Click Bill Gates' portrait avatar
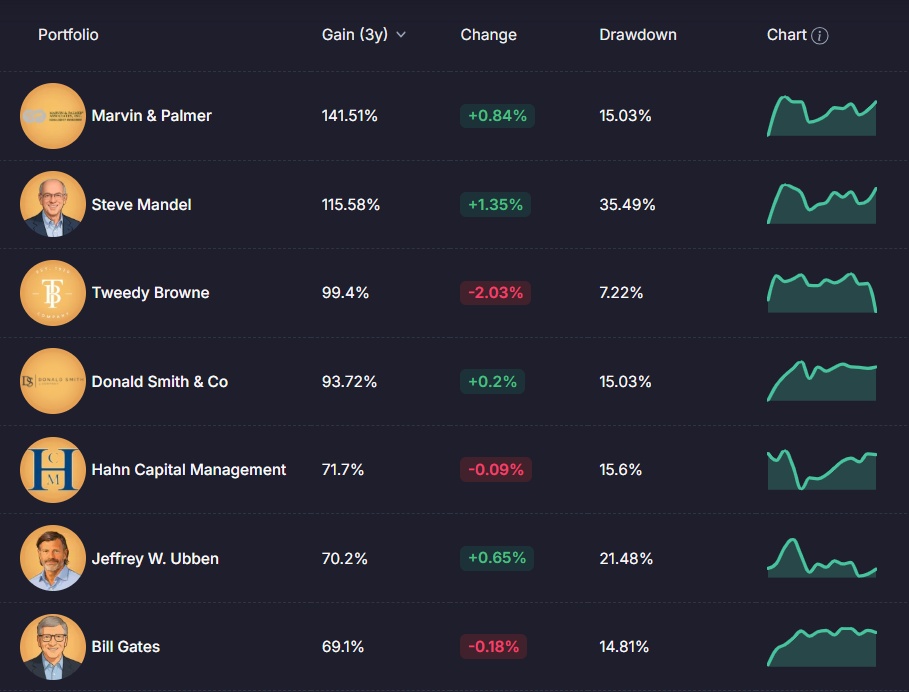 click(x=53, y=647)
